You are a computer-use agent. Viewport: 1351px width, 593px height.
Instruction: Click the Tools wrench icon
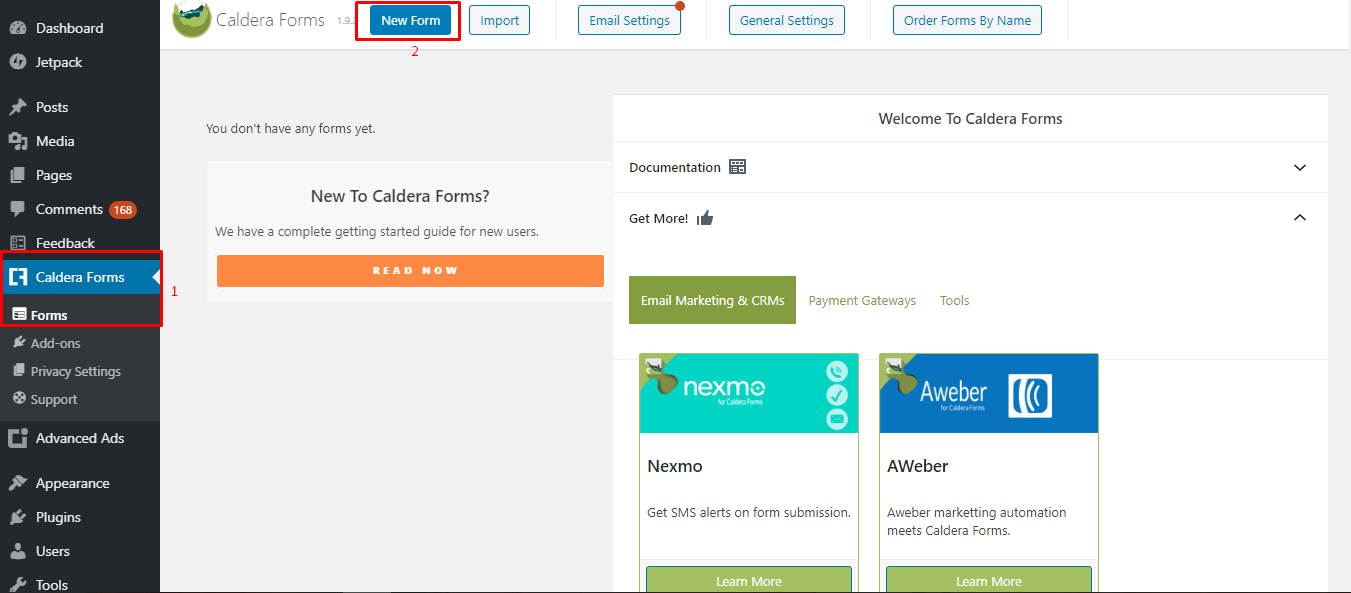(18, 585)
